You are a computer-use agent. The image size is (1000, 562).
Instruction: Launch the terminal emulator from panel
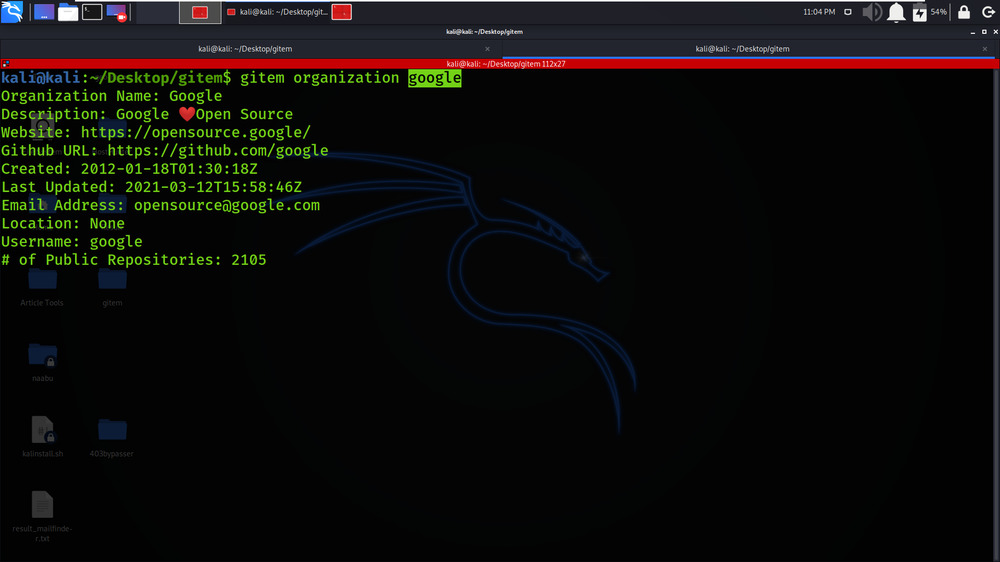(x=92, y=12)
